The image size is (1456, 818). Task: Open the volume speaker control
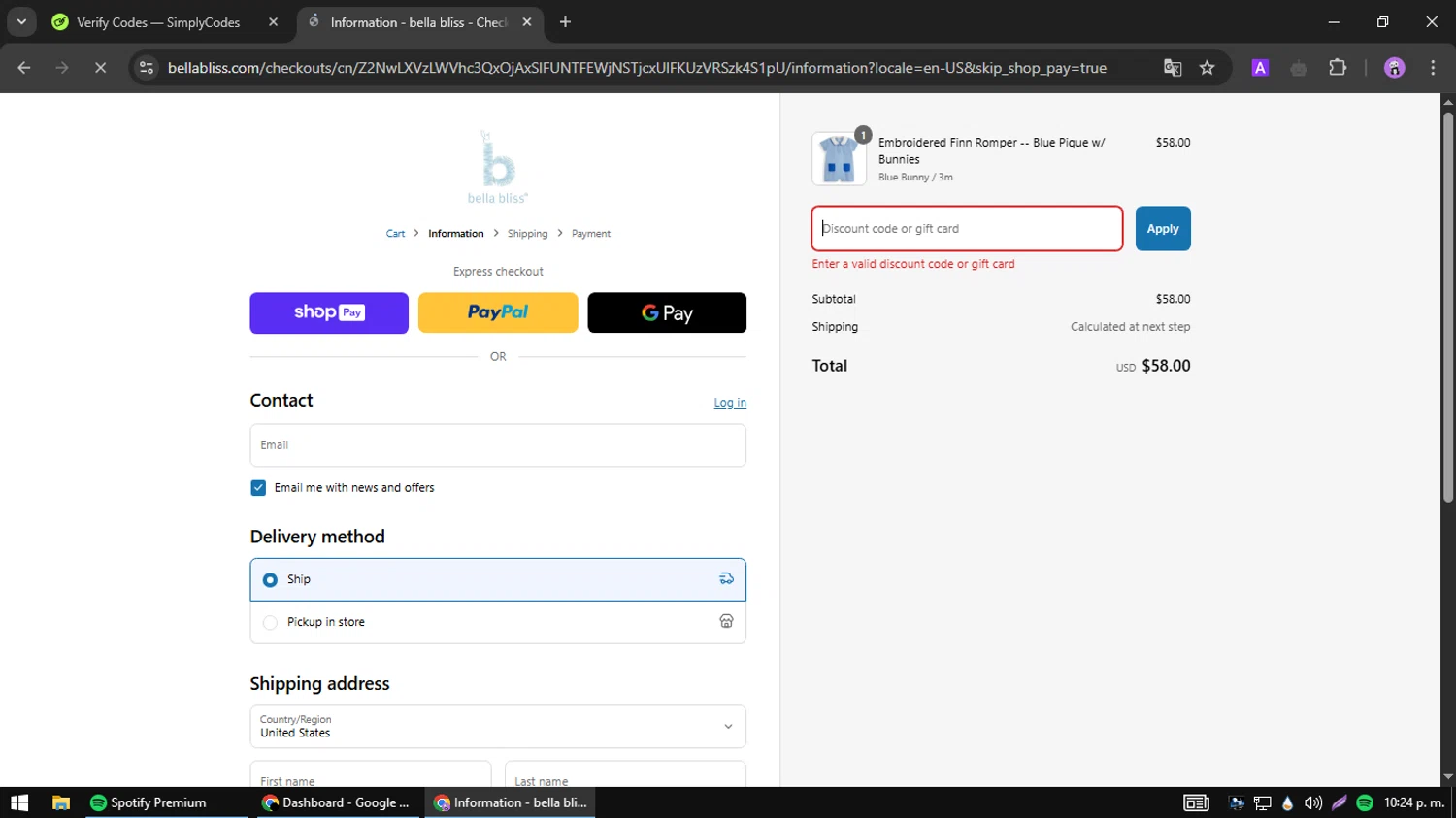point(1313,802)
